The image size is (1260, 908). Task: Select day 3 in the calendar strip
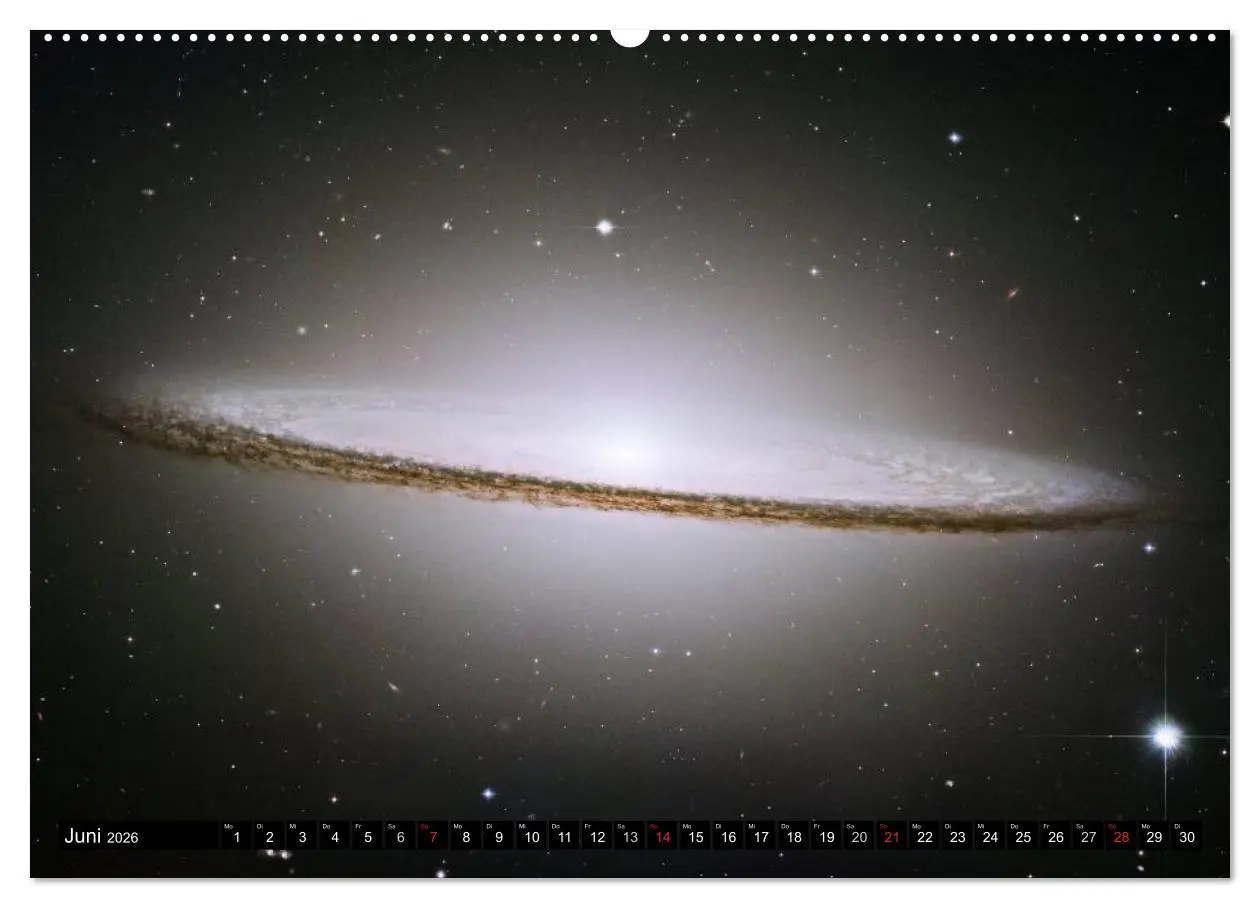[x=302, y=837]
